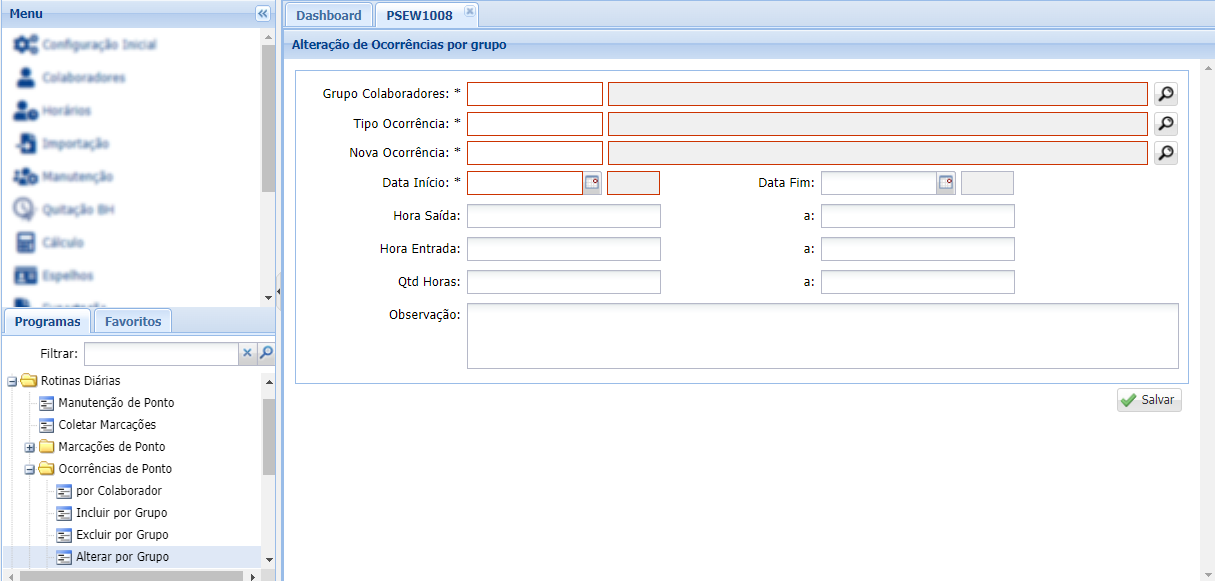Select Incluir por Grupo in tree

coord(121,513)
